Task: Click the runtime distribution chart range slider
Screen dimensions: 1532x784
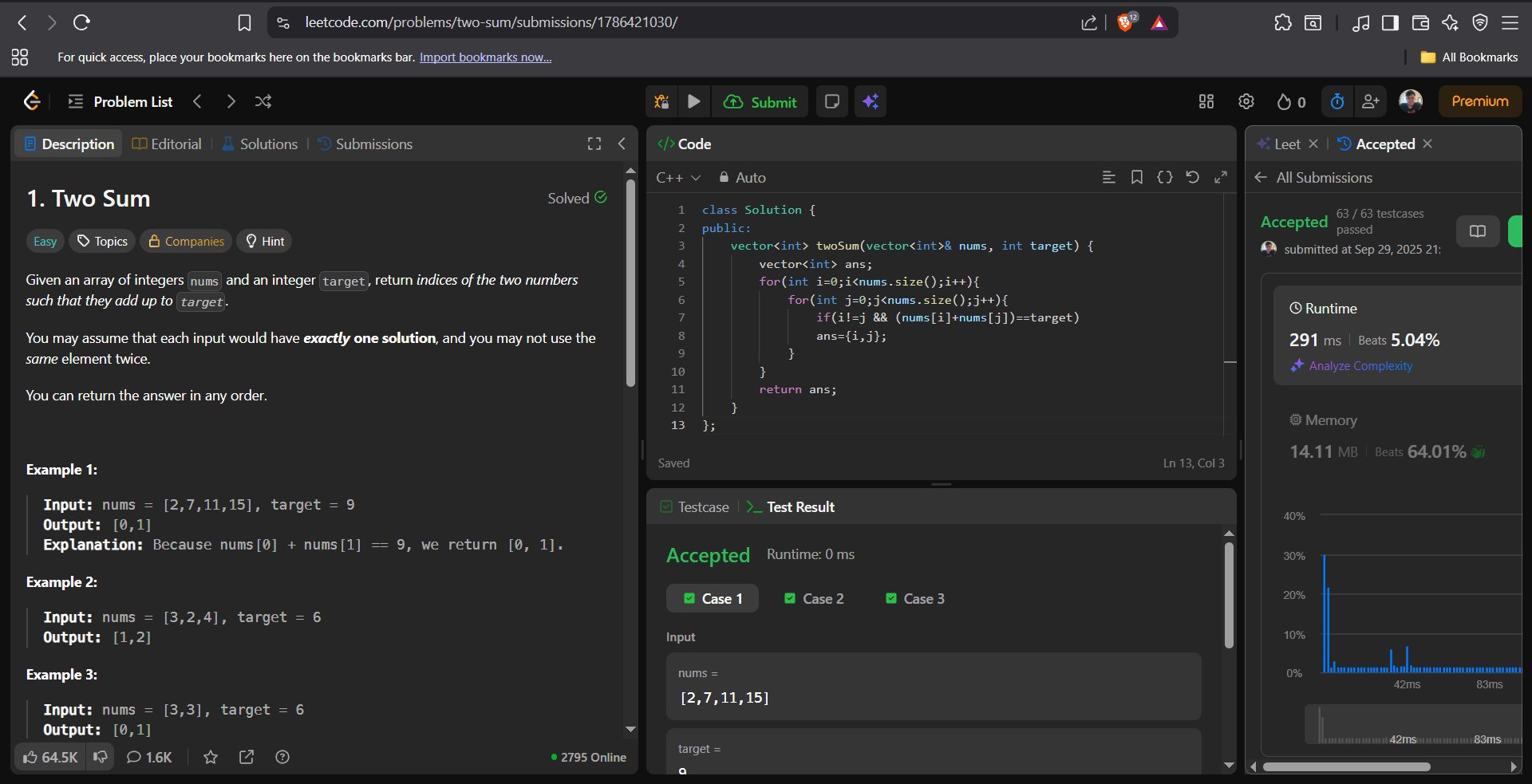Action: [x=1412, y=725]
